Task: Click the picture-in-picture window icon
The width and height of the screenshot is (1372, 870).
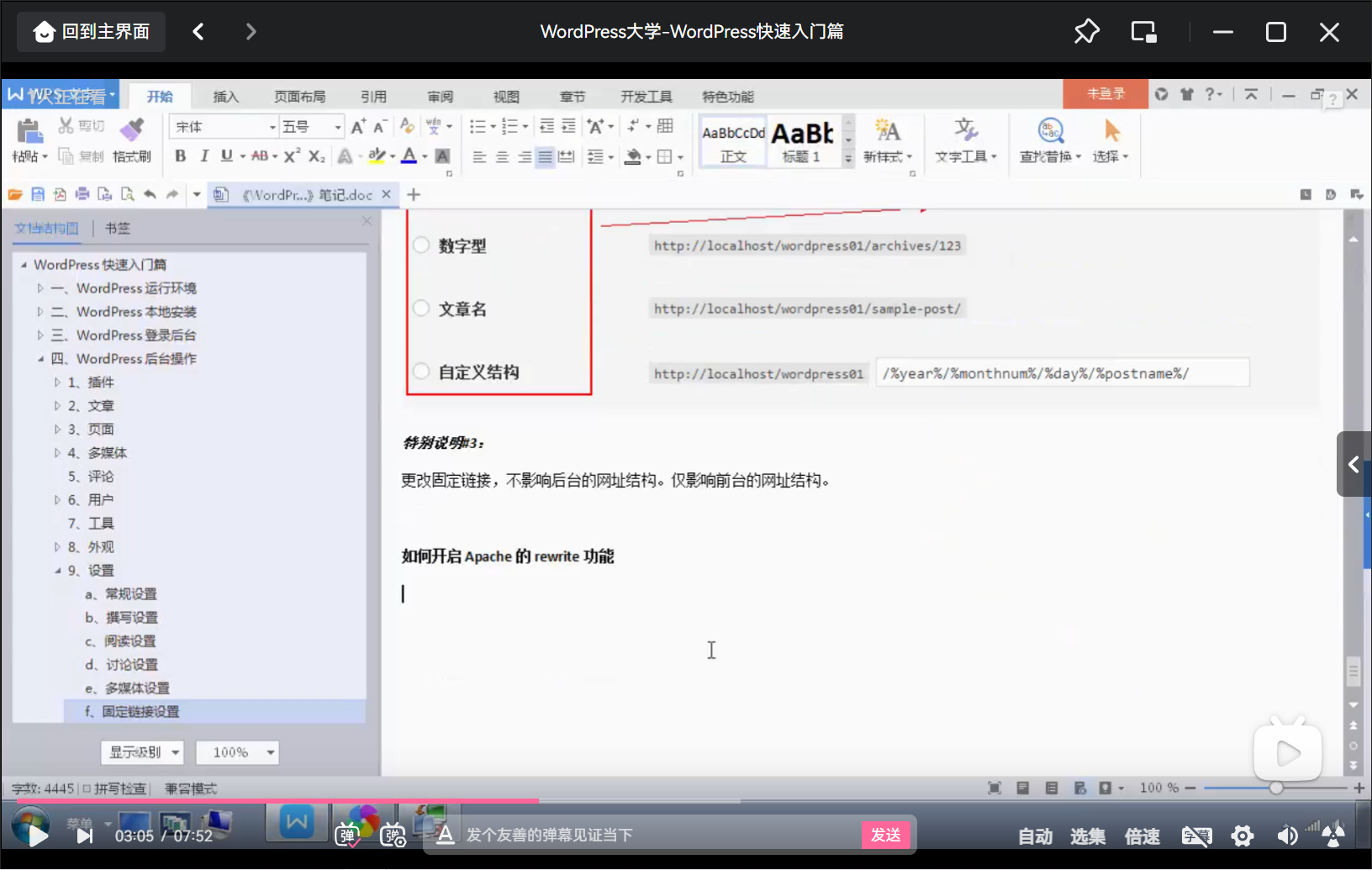Action: [1144, 32]
